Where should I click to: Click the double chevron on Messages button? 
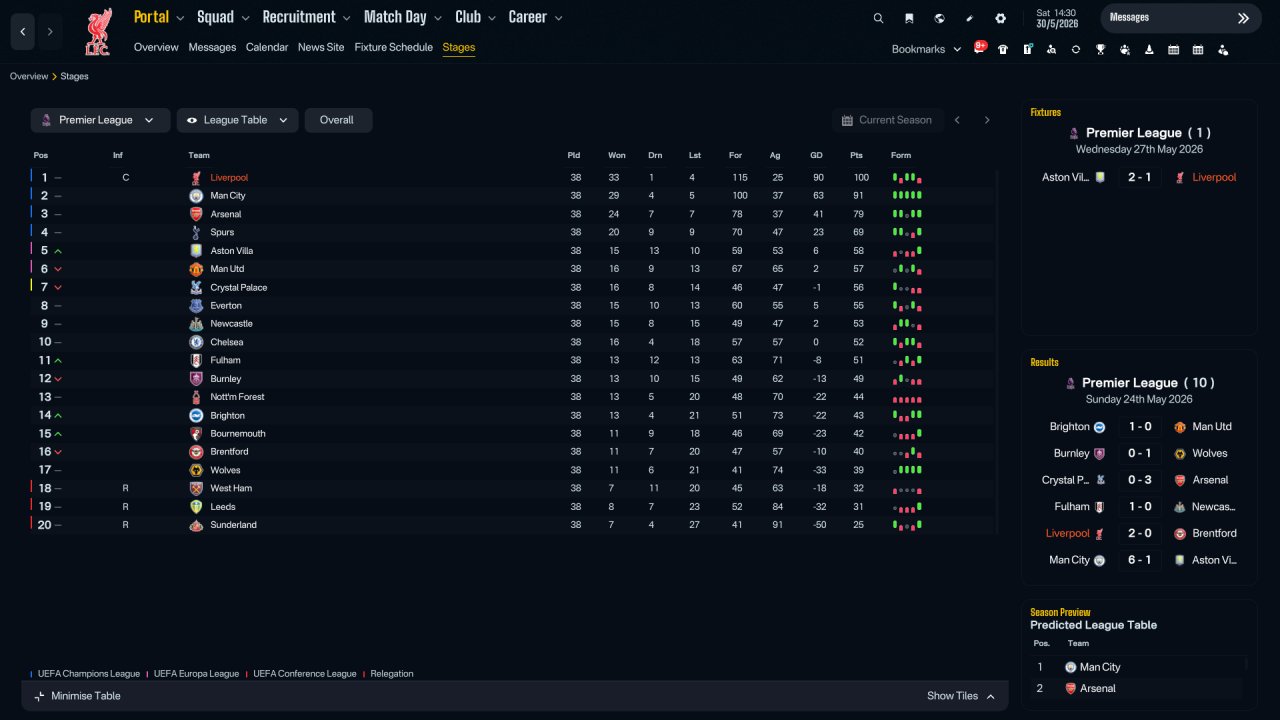tap(1243, 18)
